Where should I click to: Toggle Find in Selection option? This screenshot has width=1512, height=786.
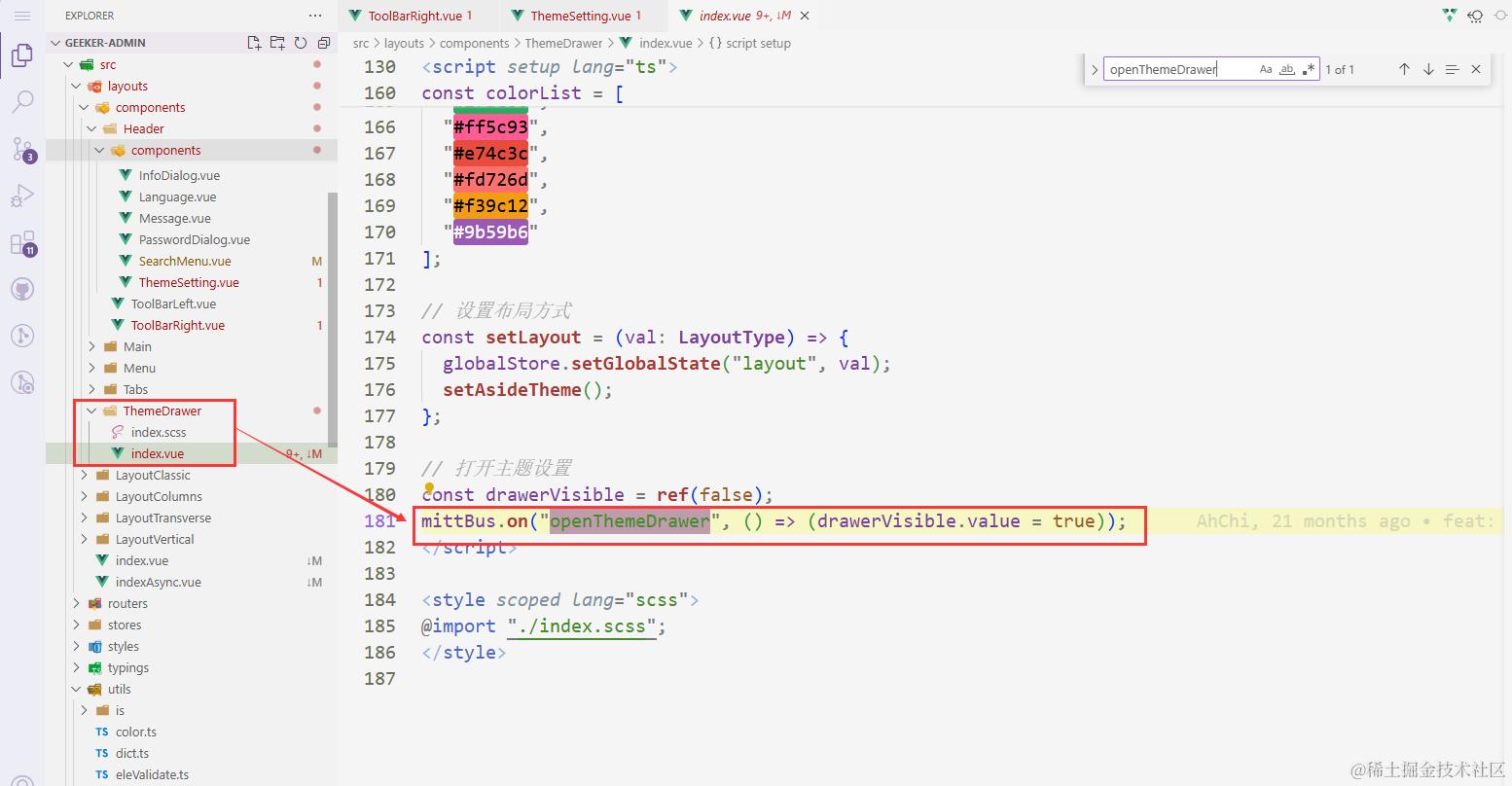[1452, 69]
